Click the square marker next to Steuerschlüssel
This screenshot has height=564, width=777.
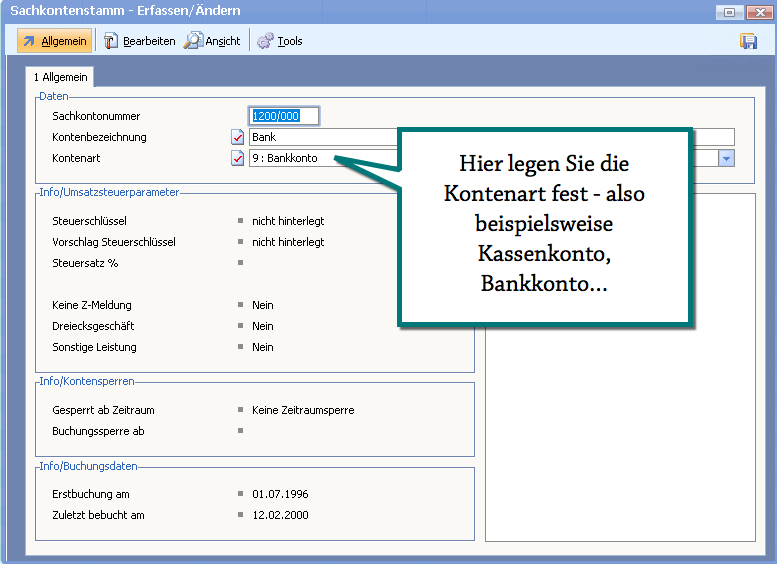[x=240, y=221]
